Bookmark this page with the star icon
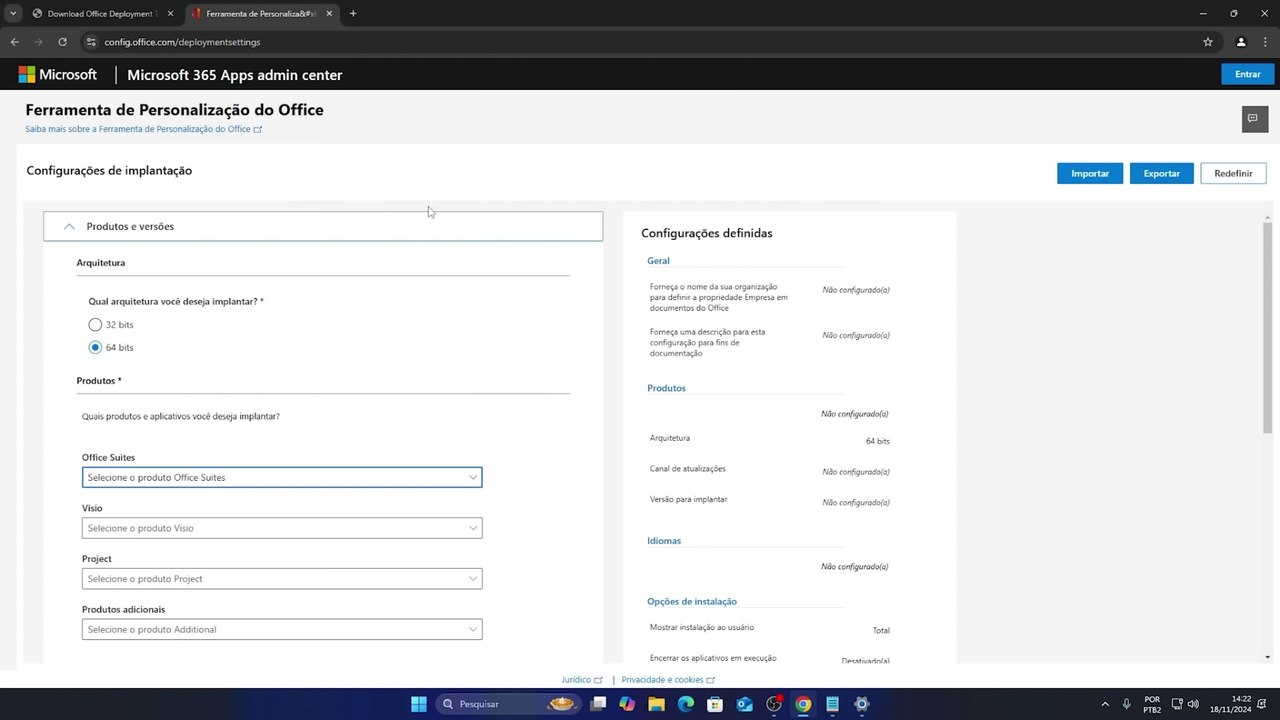1280x720 pixels. tap(1208, 42)
